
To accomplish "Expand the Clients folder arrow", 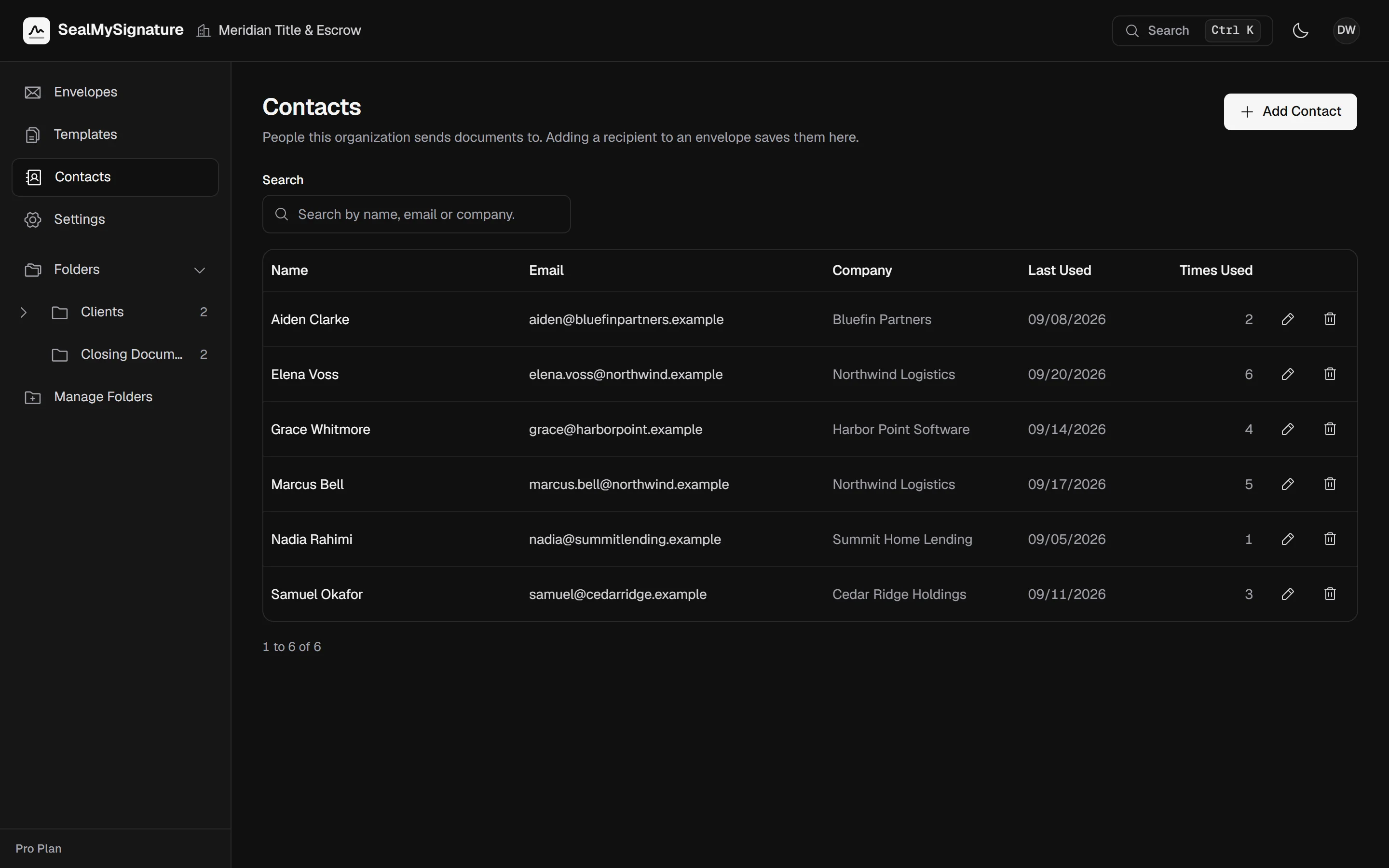I will pyautogui.click(x=24, y=312).
